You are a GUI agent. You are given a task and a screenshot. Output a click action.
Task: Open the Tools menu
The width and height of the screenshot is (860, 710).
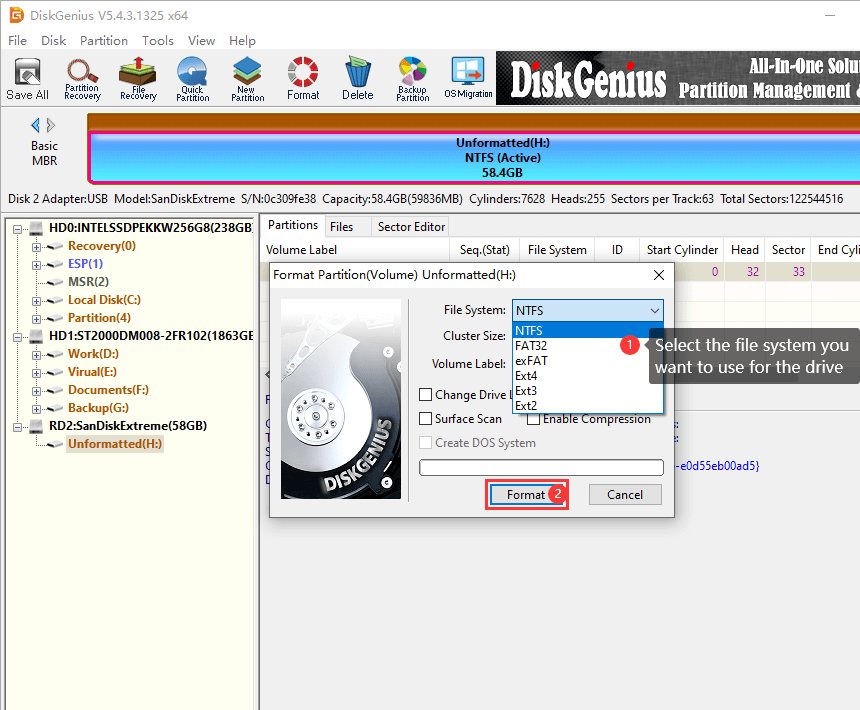(x=156, y=40)
